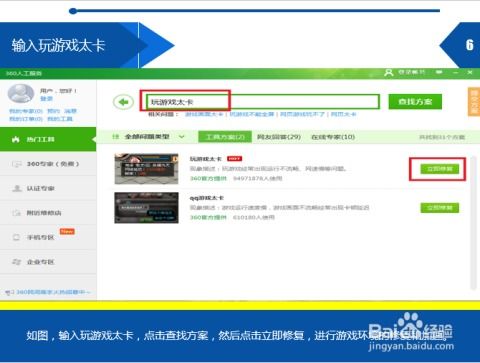Open the 手机专区 phone icon
Viewport: 480px width, 363px height.
coord(16,237)
